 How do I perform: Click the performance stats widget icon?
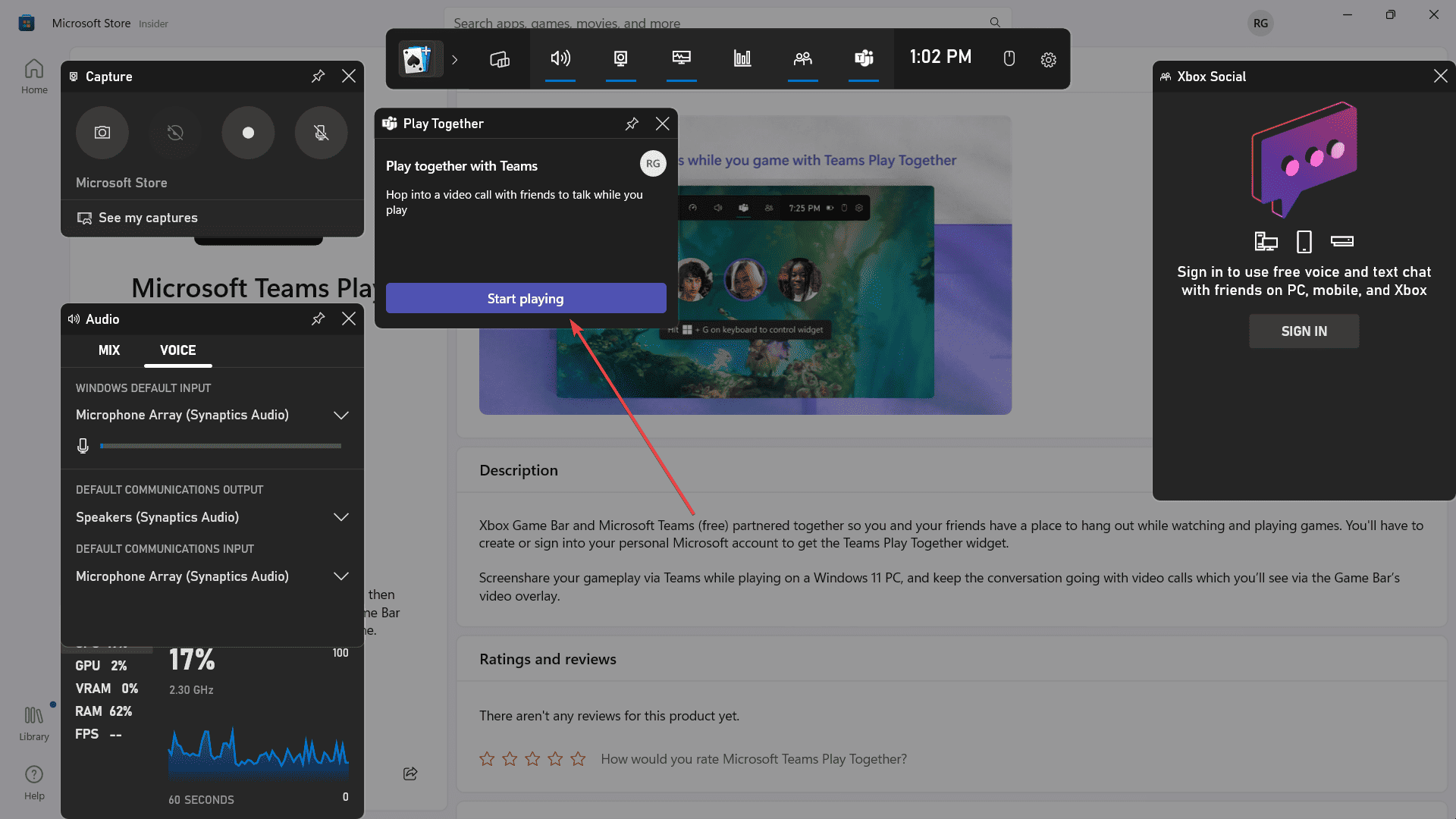742,57
